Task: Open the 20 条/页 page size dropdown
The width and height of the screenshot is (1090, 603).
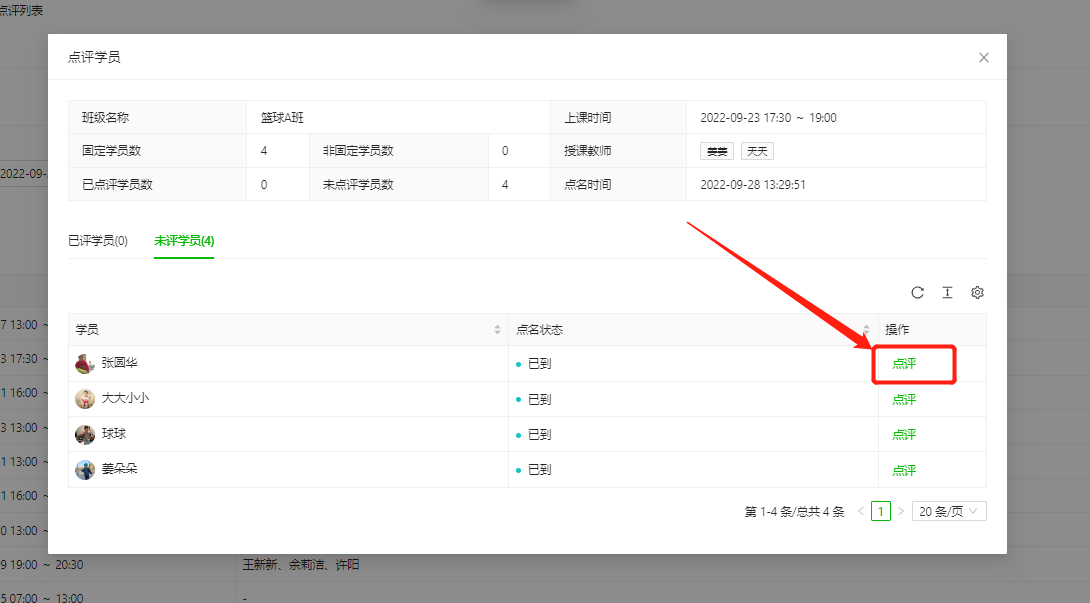Action: [x=949, y=511]
